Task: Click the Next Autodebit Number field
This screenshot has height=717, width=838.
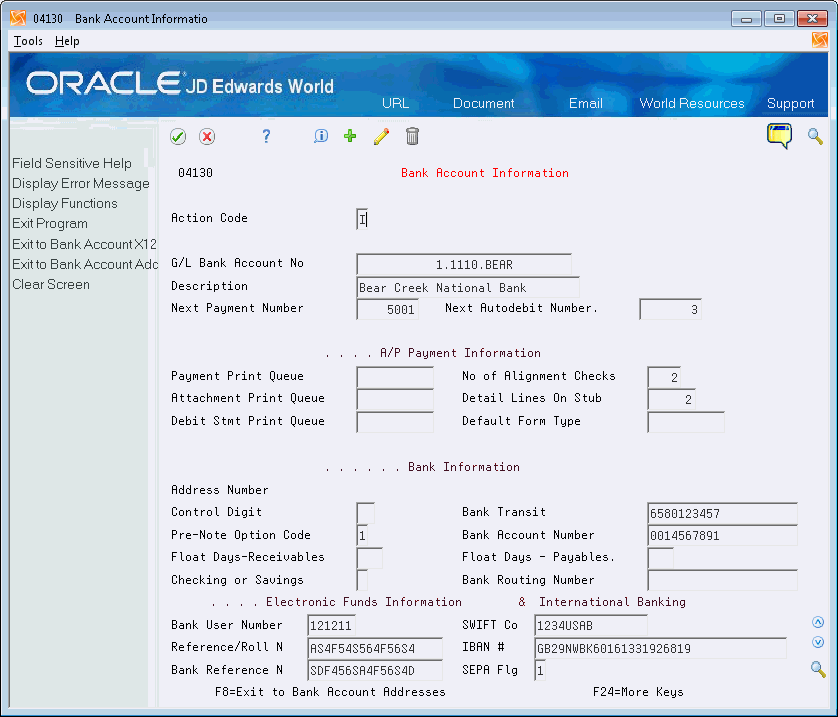Action: pos(670,309)
